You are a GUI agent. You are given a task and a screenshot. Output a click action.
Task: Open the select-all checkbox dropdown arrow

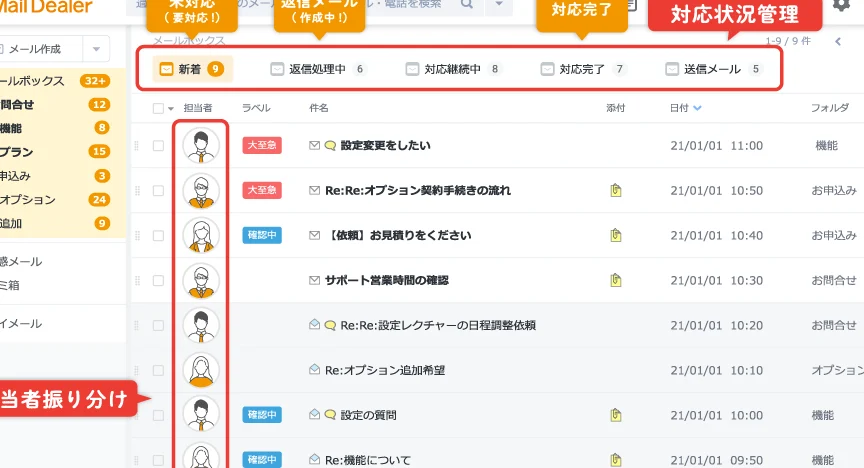(171, 108)
